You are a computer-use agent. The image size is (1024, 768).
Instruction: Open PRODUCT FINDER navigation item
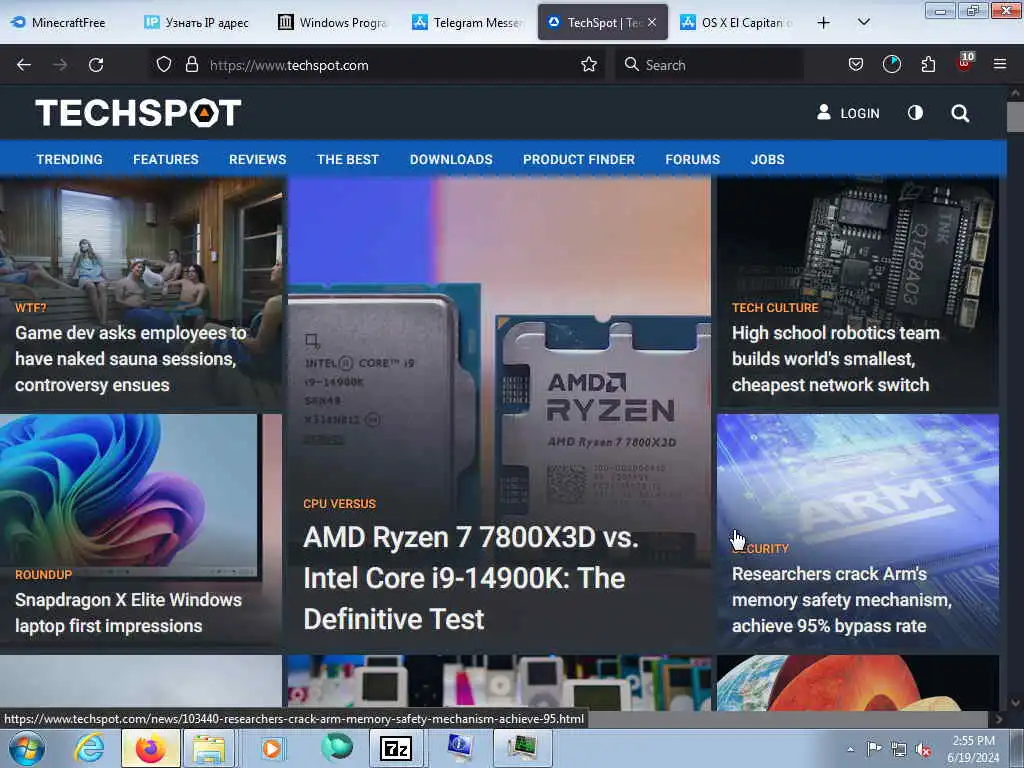579,159
